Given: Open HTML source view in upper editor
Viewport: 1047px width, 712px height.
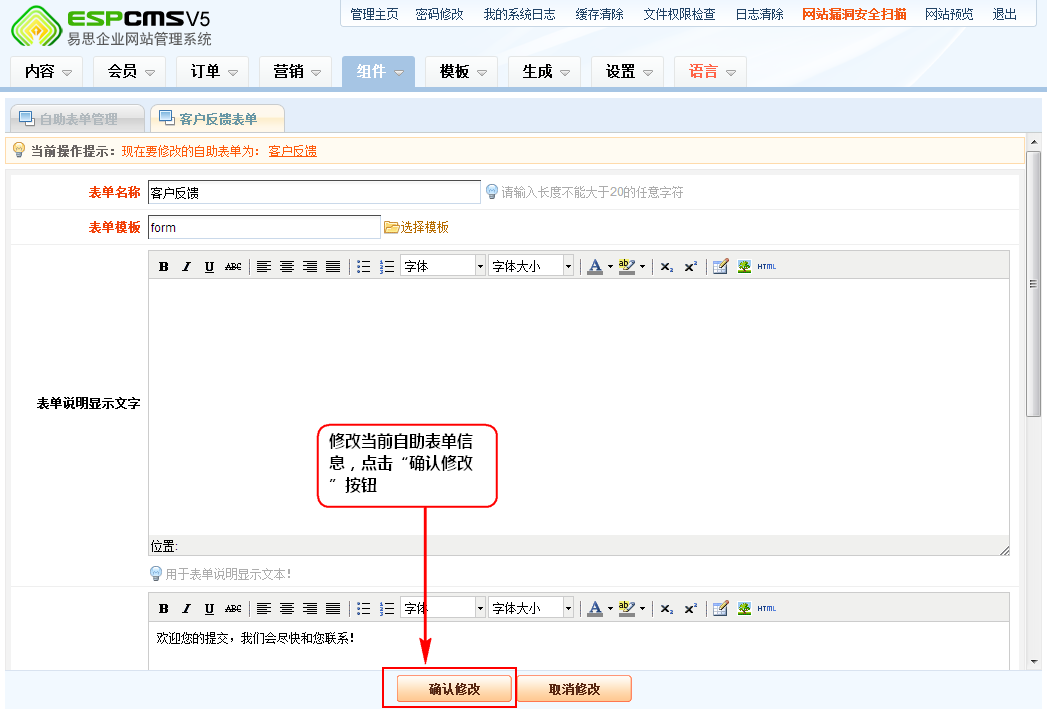Looking at the screenshot, I should (766, 266).
